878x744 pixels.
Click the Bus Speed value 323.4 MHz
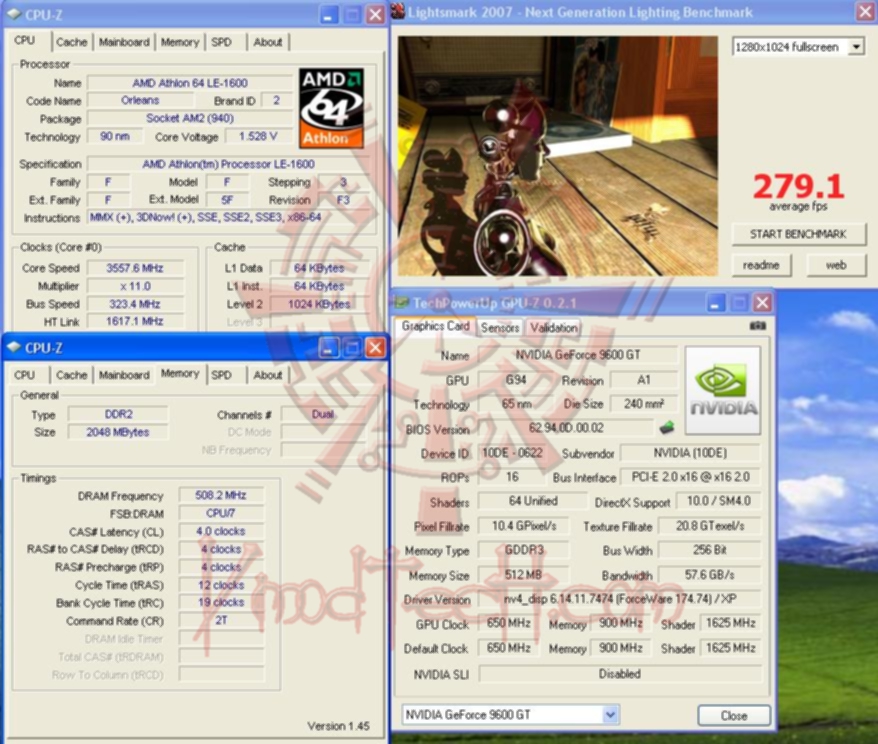tap(135, 304)
